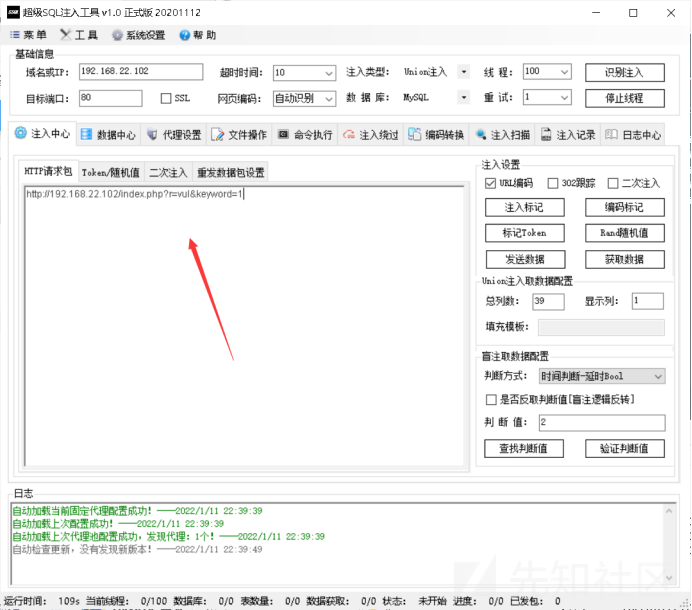The width and height of the screenshot is (692, 610).
Task: Click inside the HTTP request text area
Action: coord(244,326)
